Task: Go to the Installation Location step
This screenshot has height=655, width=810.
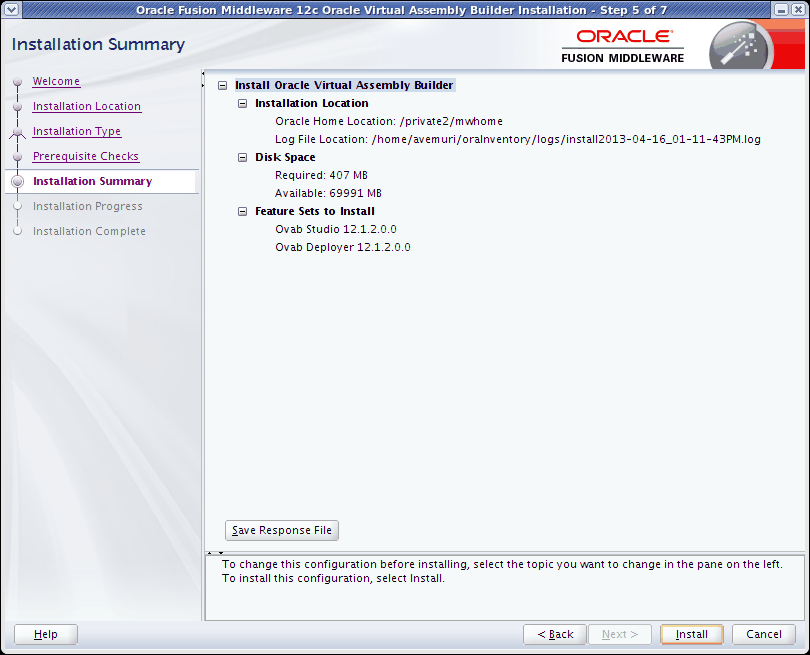Action: [x=87, y=106]
